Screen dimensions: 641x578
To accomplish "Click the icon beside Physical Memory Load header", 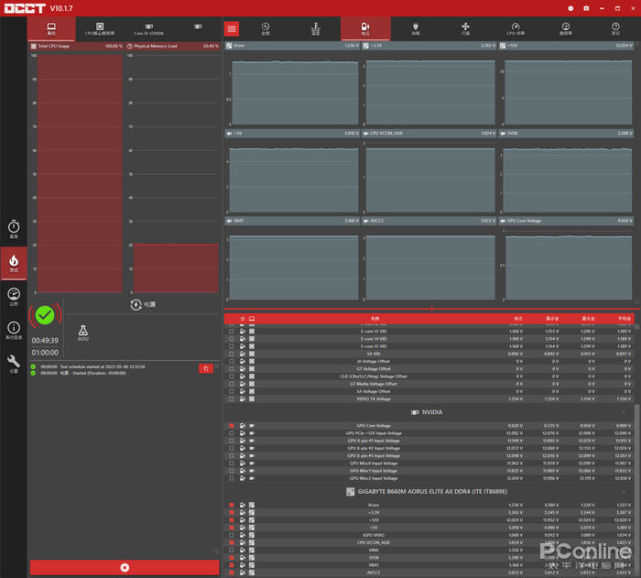I will pyautogui.click(x=130, y=46).
